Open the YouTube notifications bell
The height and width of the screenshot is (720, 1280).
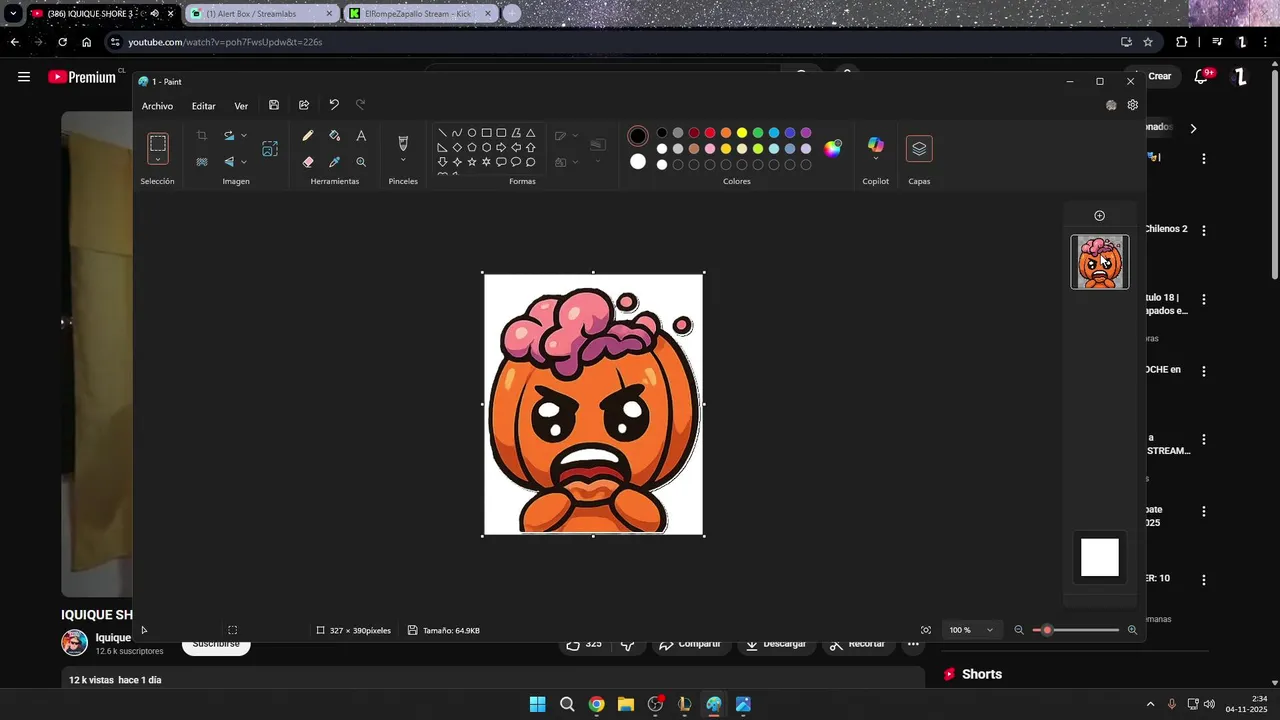pyautogui.click(x=1203, y=76)
